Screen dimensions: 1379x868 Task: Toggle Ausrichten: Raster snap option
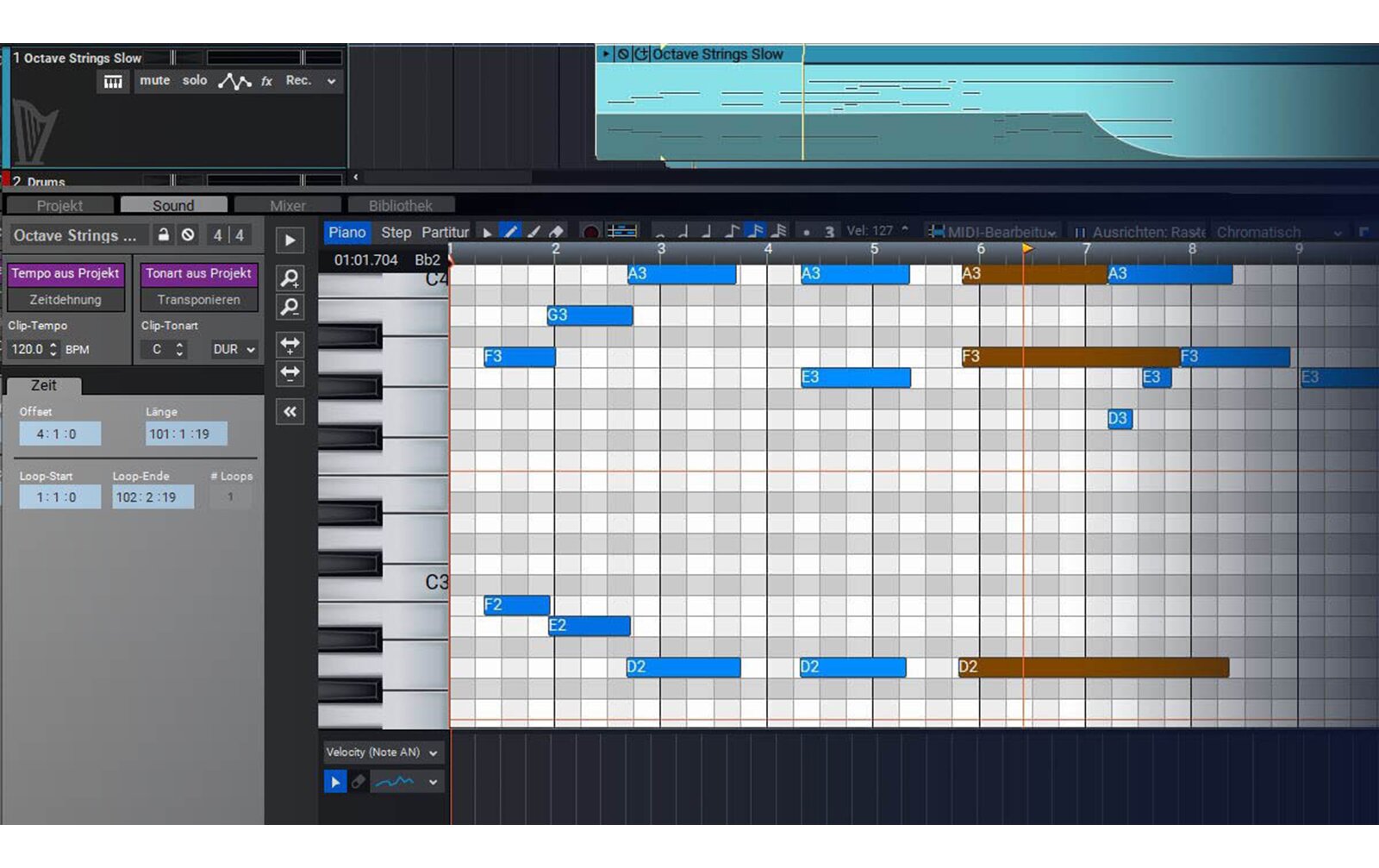[1139, 232]
